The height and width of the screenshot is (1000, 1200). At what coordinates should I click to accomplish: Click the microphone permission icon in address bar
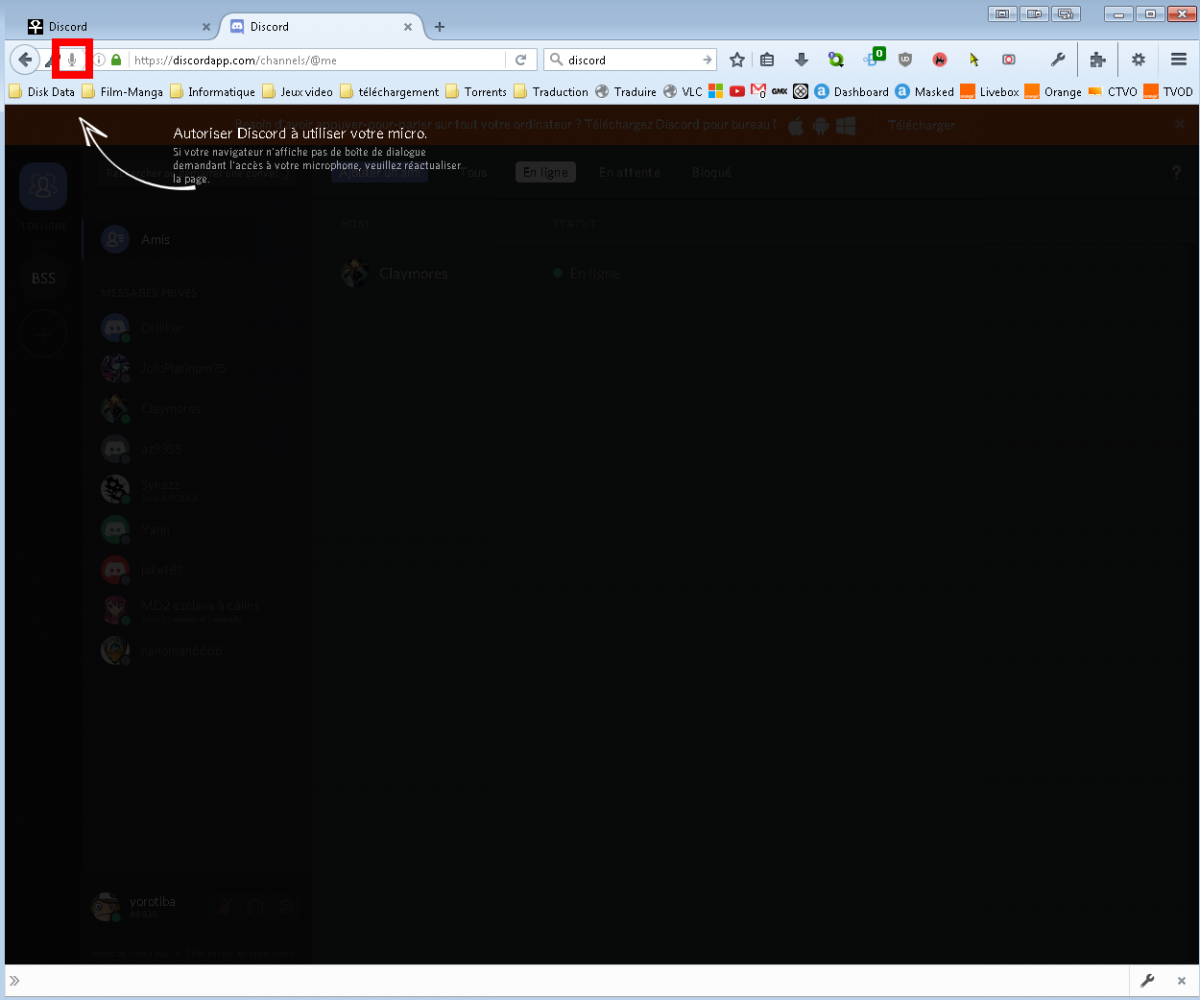[72, 60]
